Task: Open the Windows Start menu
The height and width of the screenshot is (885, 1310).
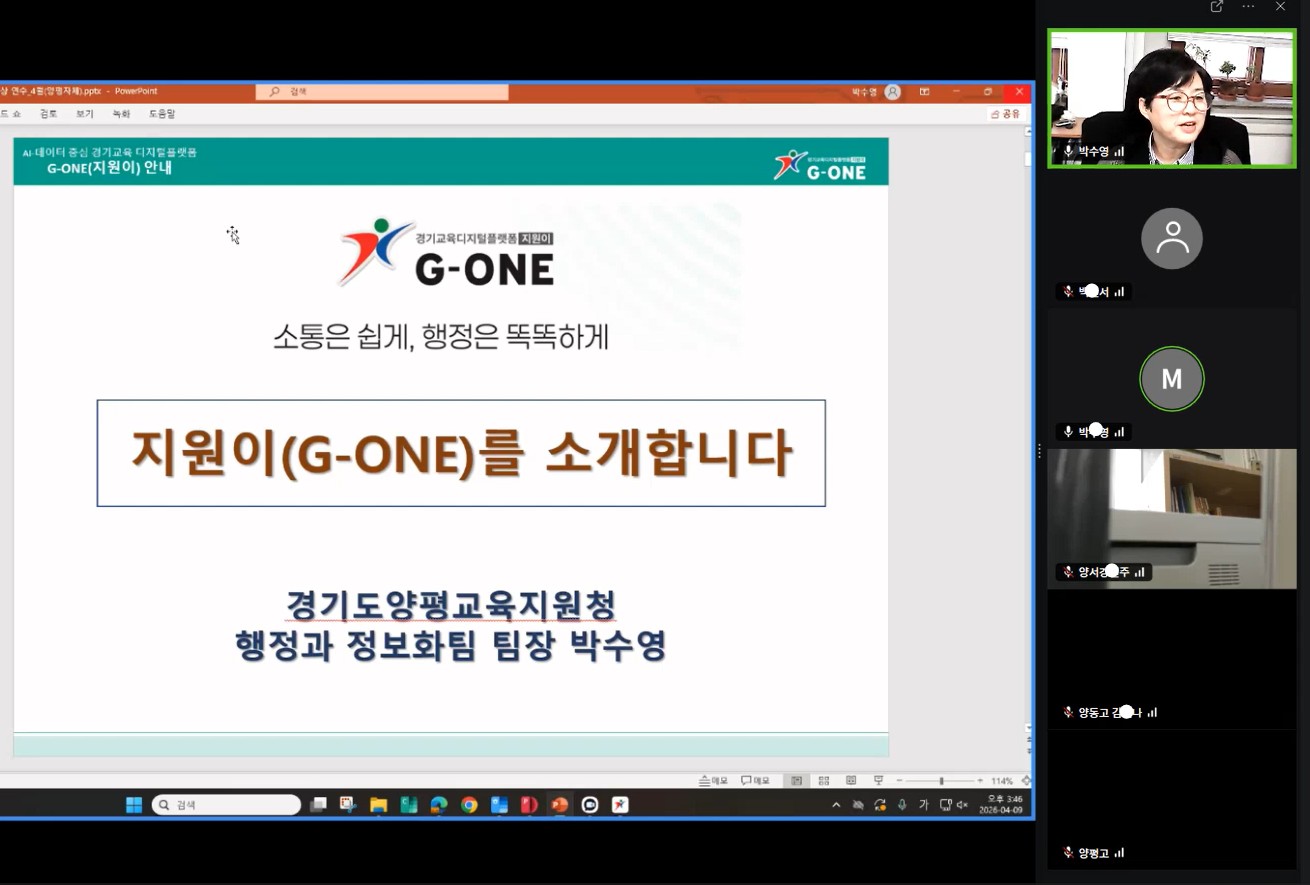Action: [x=134, y=805]
